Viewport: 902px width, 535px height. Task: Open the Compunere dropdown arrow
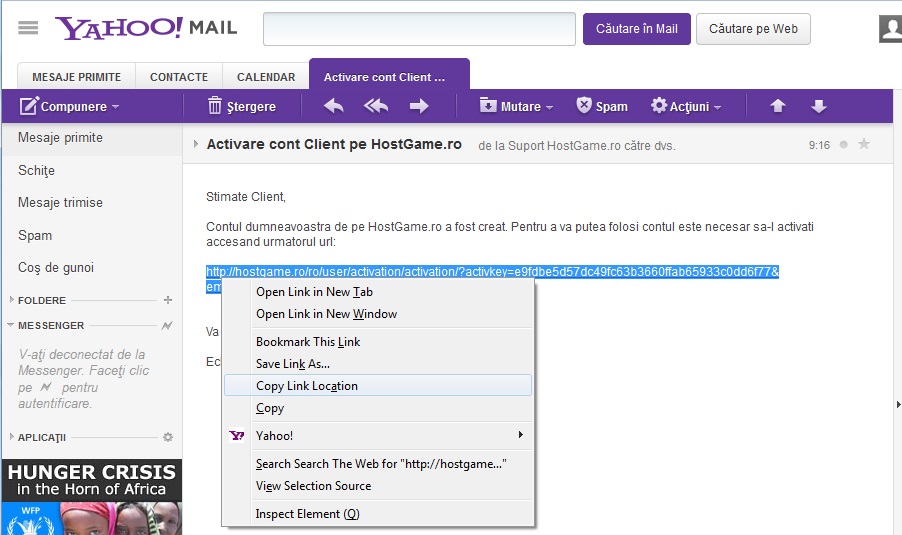116,107
